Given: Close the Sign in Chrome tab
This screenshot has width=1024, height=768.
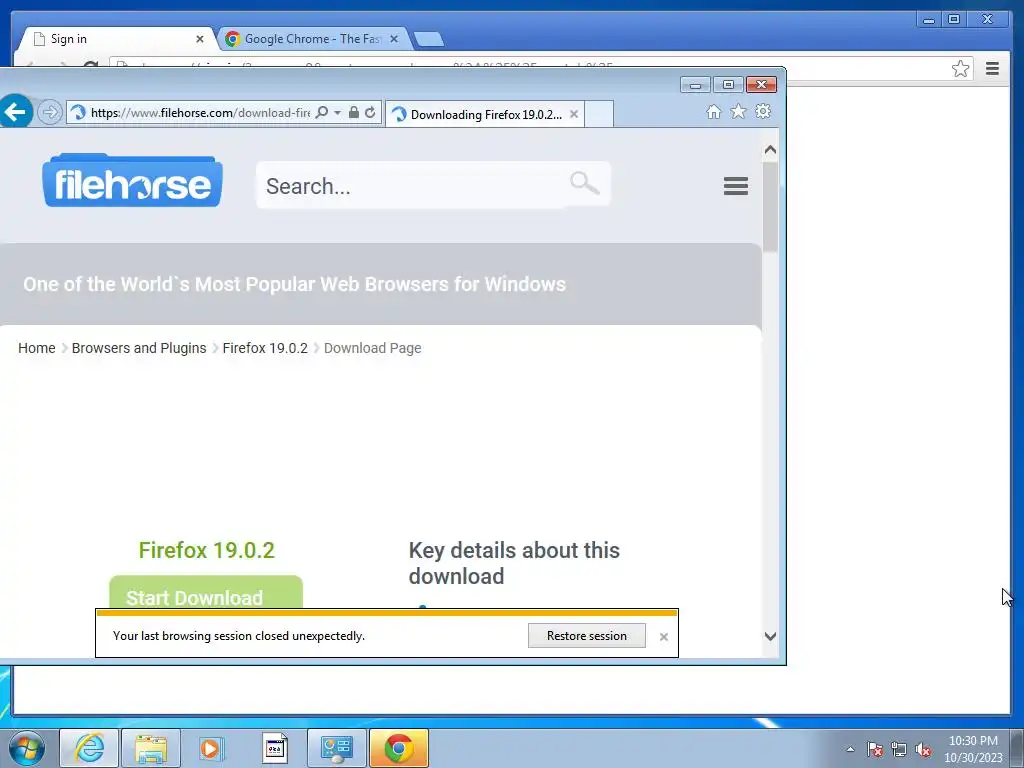Looking at the screenshot, I should click(x=200, y=39).
